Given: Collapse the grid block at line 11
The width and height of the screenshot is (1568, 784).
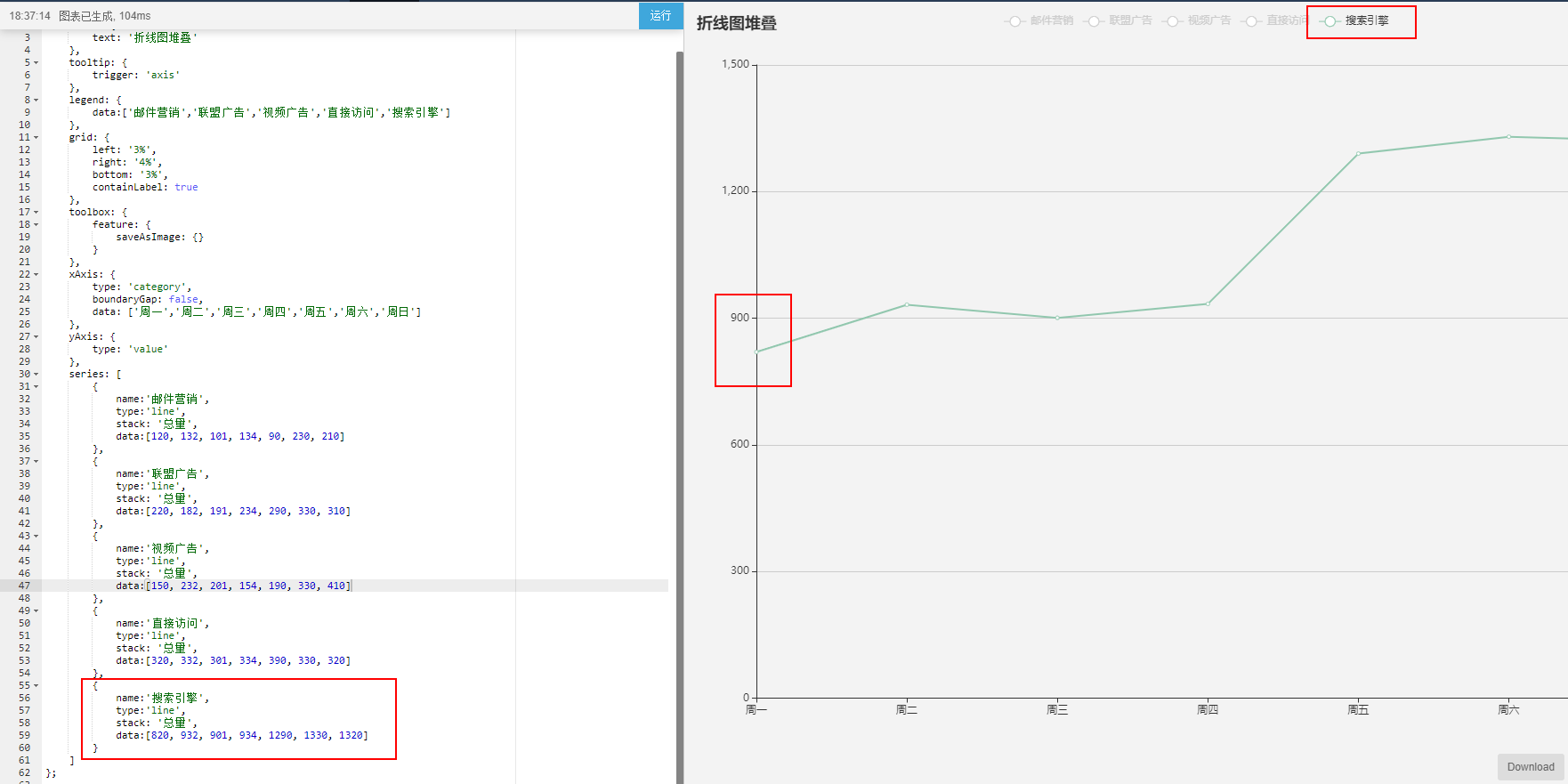Looking at the screenshot, I should click(x=36, y=138).
